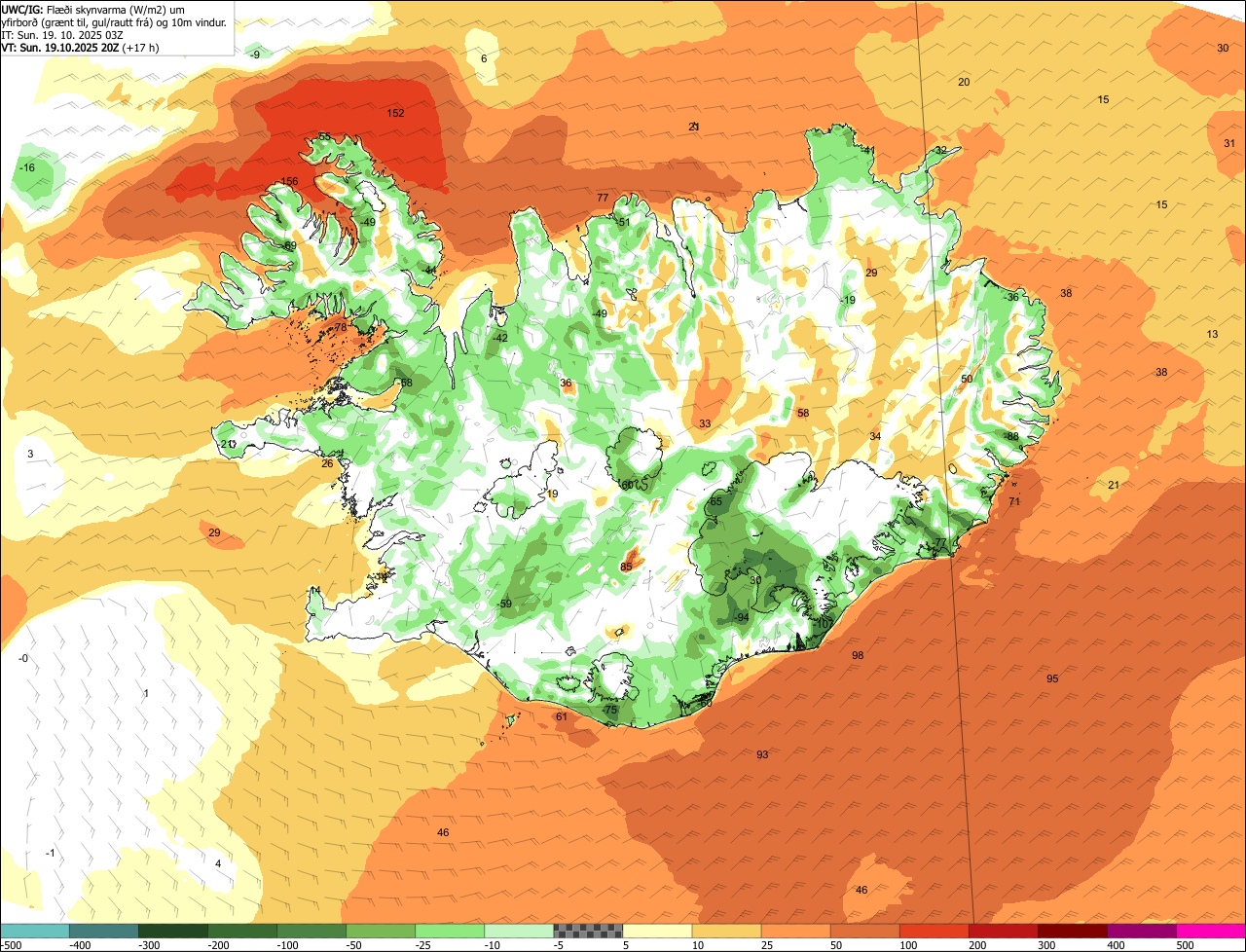Click the checkered -5 to 5 legend swatch
This screenshot has height=952, width=1246.
(x=588, y=931)
